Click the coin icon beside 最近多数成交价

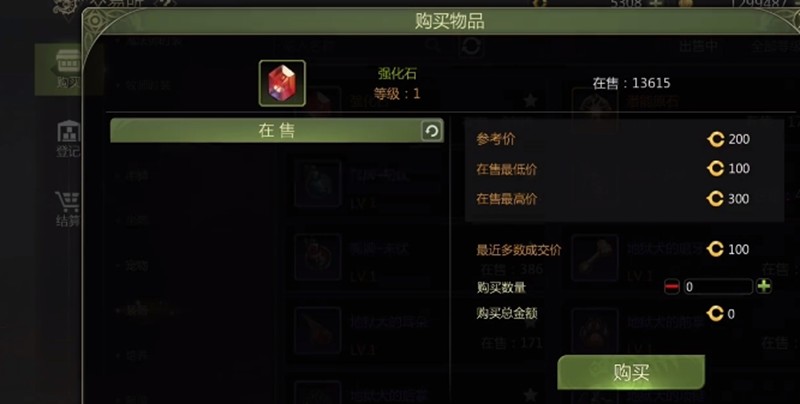(x=715, y=249)
